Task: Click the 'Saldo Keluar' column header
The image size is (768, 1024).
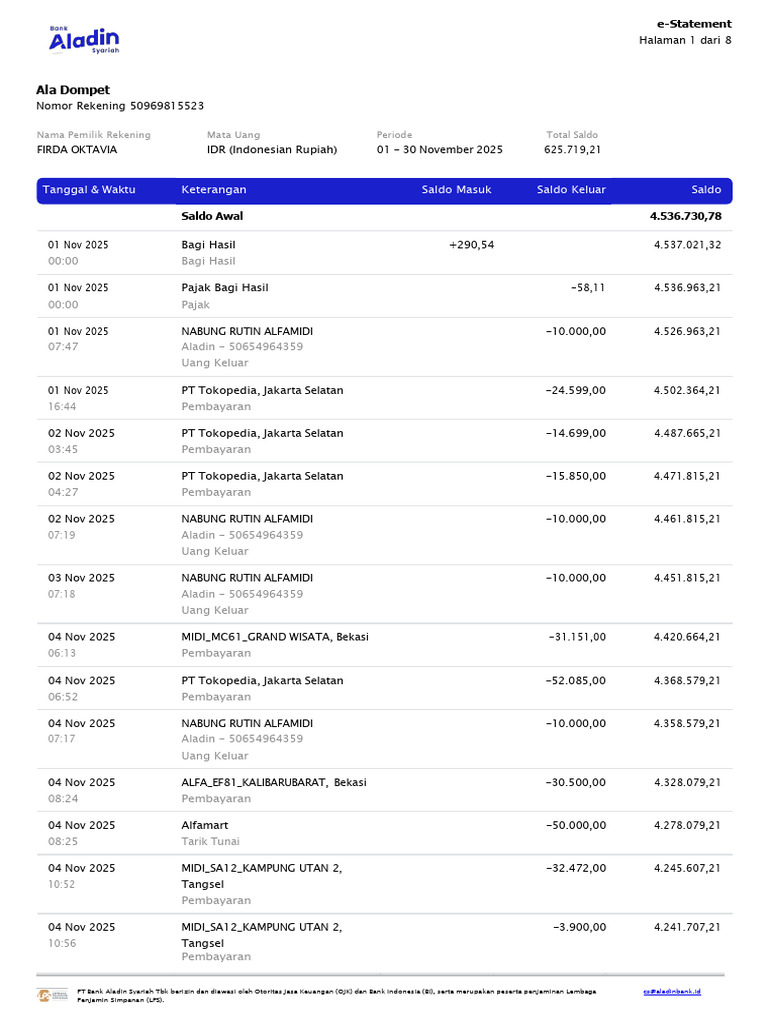Action: [571, 189]
